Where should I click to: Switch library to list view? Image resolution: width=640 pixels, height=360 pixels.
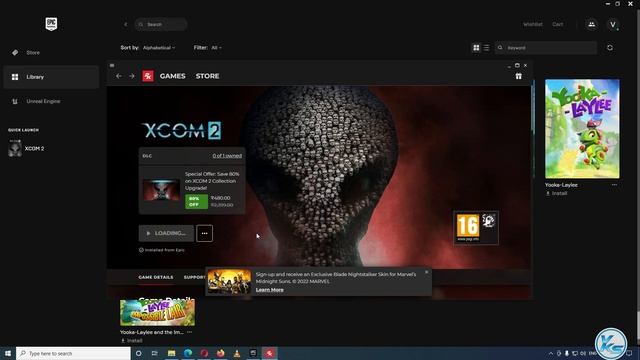click(x=486, y=48)
